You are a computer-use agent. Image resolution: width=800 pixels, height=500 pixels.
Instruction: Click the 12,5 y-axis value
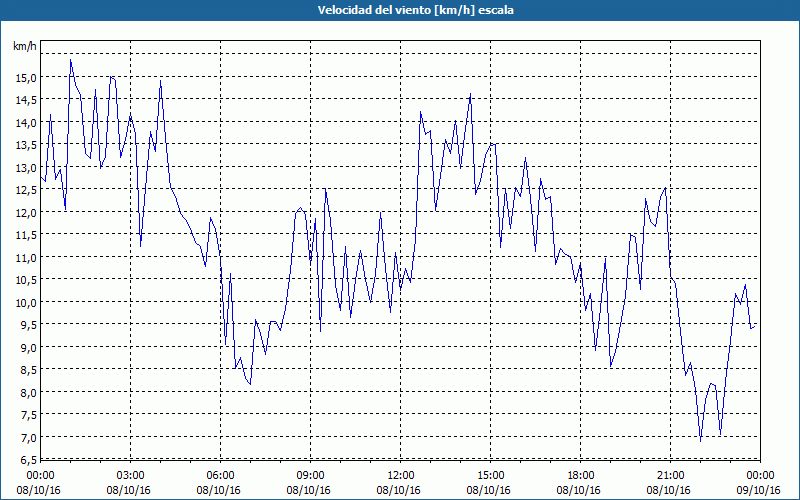[26, 190]
